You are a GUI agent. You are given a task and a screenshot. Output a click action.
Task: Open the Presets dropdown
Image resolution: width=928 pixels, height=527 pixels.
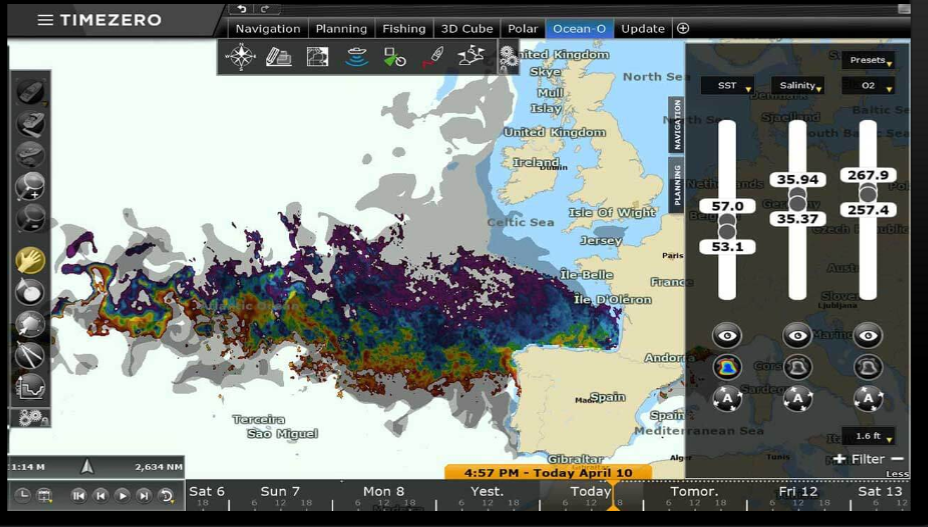[x=868, y=60]
